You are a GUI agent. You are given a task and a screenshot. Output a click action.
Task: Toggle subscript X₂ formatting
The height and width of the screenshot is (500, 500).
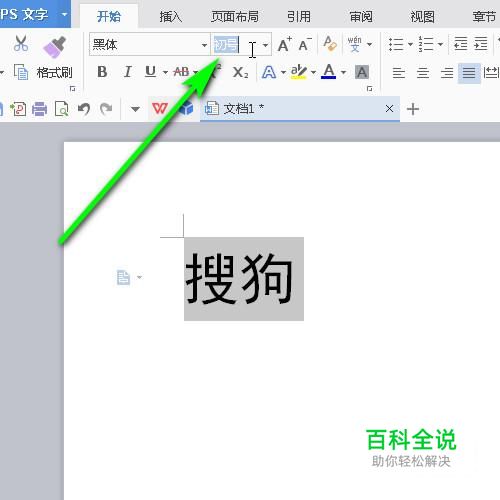240,72
